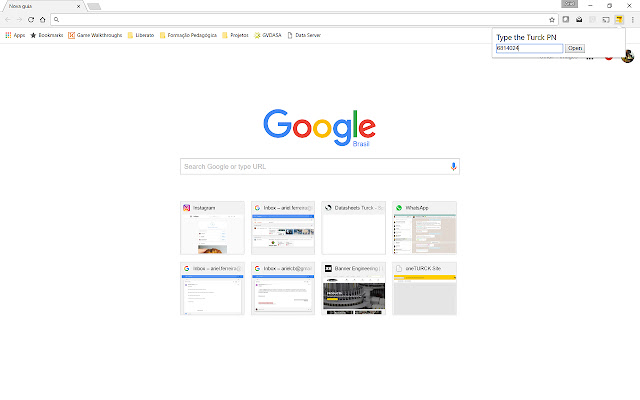Click the Google search box
Viewport: 640px width, 400px height.
pos(320,167)
